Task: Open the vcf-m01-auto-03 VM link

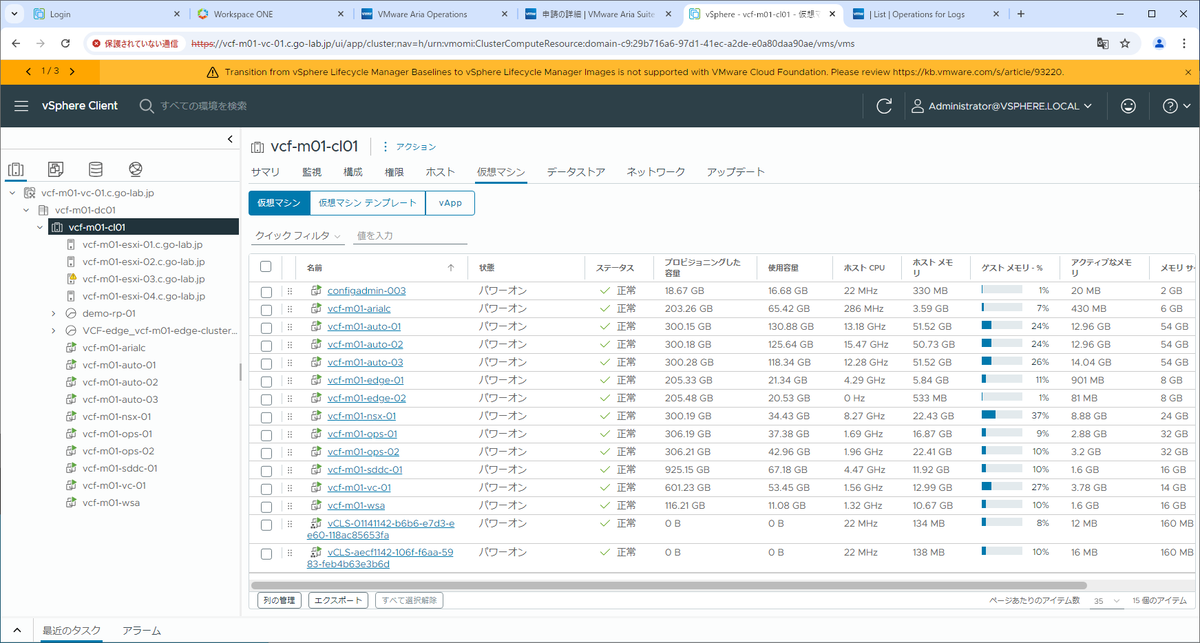Action: (365, 362)
